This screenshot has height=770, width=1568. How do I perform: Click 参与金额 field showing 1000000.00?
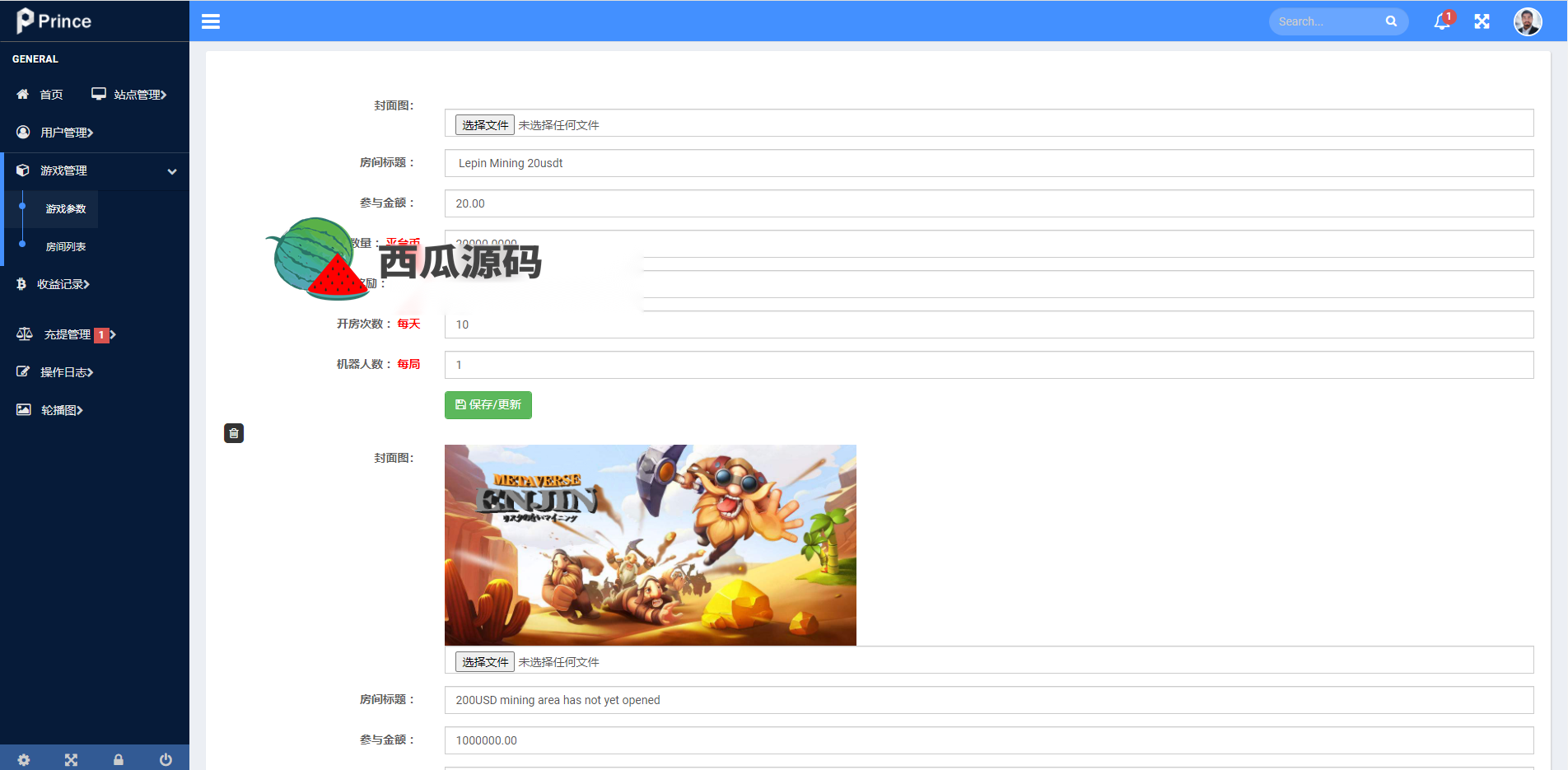(x=989, y=740)
